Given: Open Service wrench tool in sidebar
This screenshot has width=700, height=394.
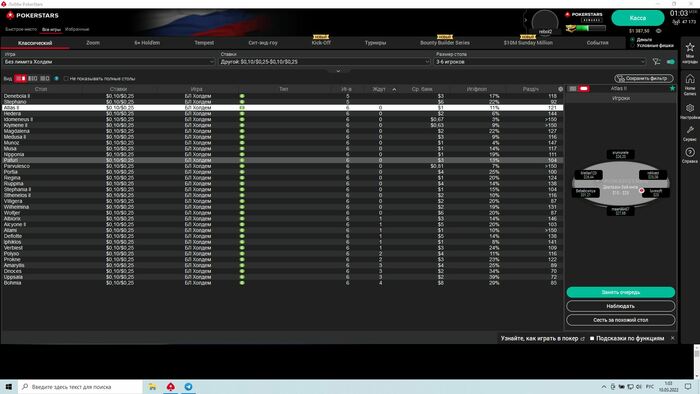Looking at the screenshot, I should point(690,130).
